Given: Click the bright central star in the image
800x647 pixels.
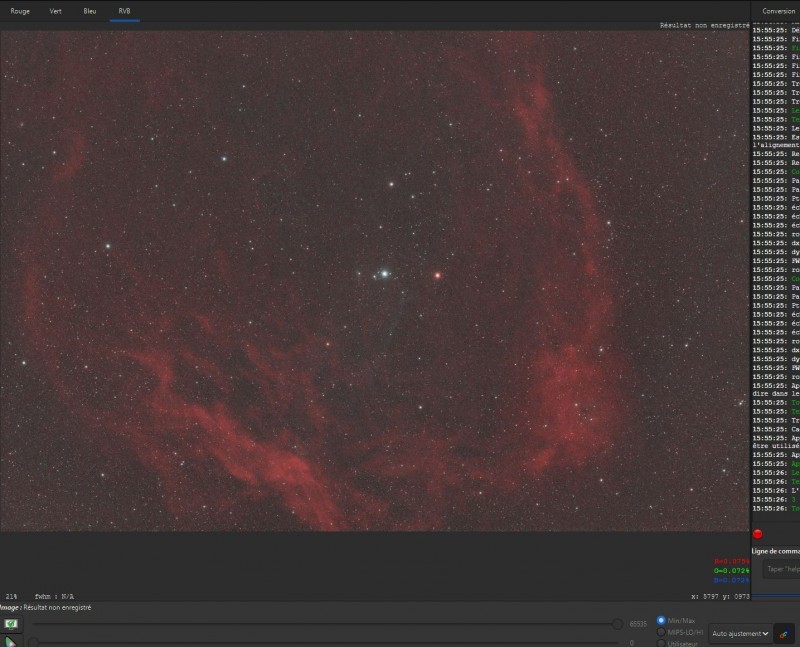Looking at the screenshot, I should 385,274.
